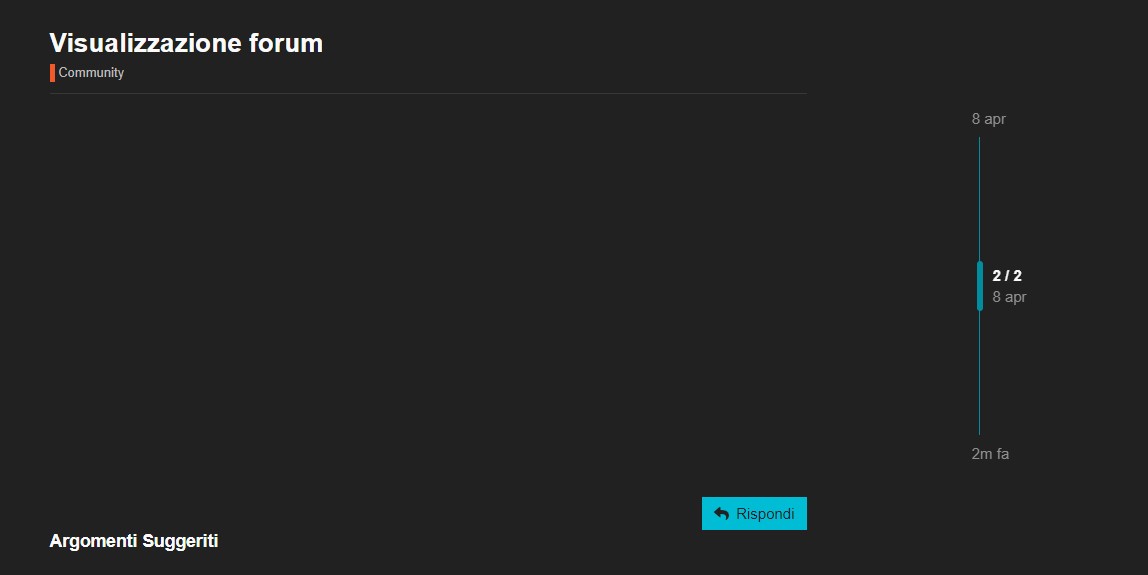Click the reply arrow icon in Rispondi
1148x575 pixels.
(722, 513)
